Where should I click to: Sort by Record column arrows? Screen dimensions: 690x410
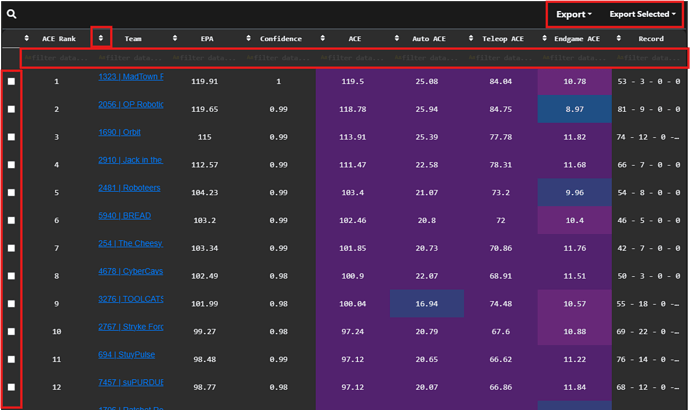click(x=618, y=38)
